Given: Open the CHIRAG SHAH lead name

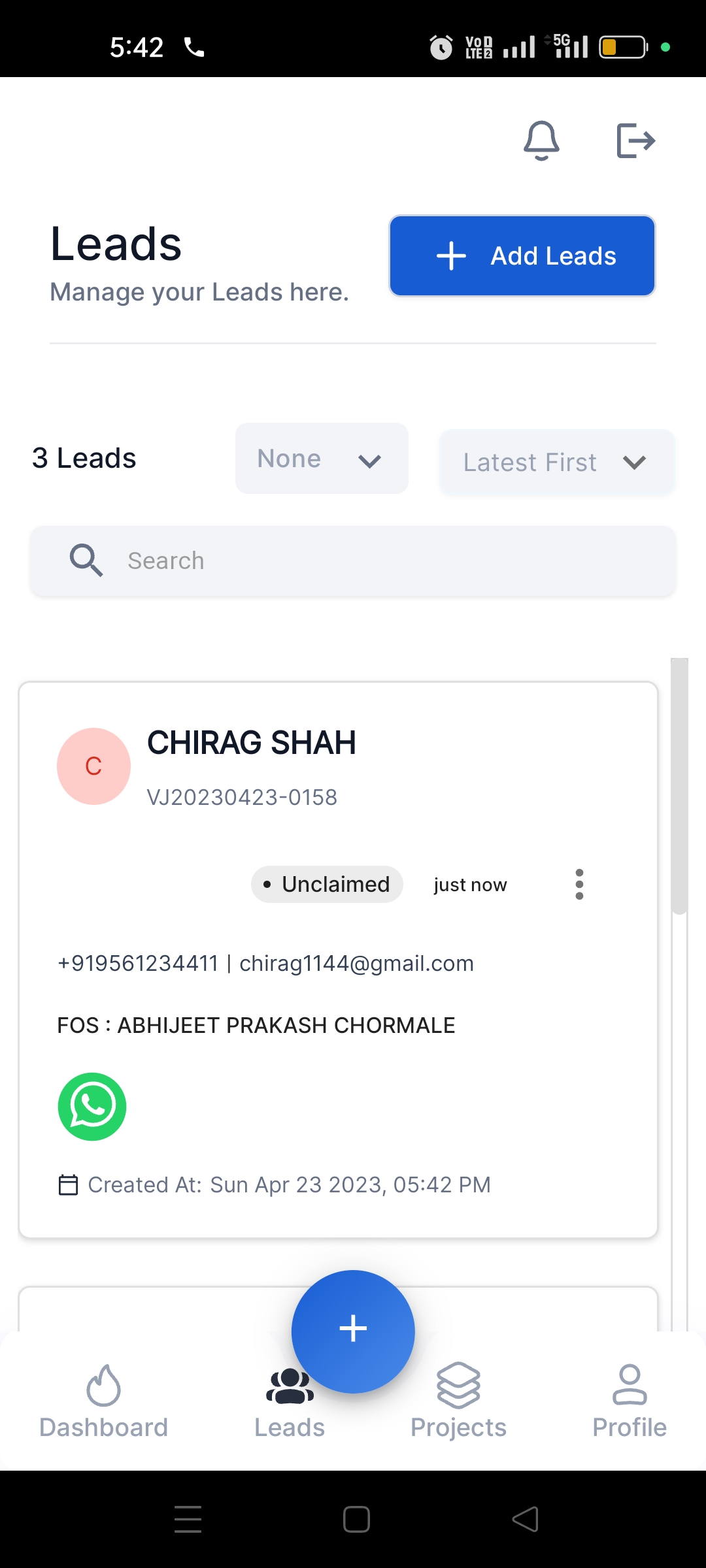Looking at the screenshot, I should point(252,743).
